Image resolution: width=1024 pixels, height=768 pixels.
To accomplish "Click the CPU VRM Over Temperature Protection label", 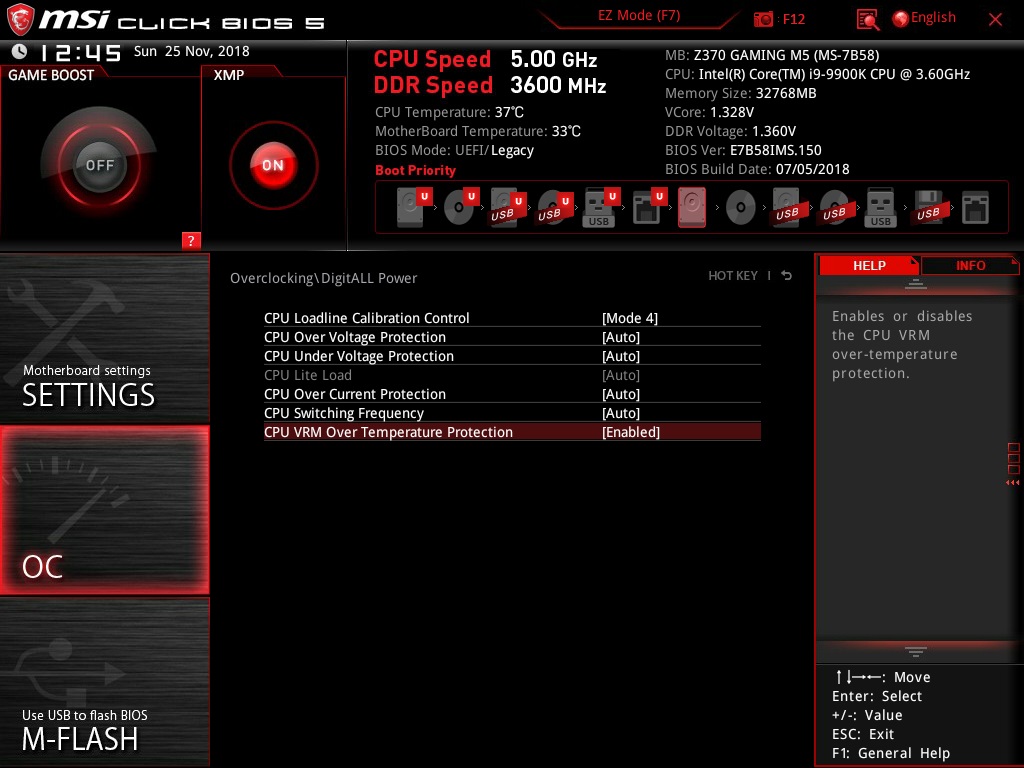I will pos(388,432).
